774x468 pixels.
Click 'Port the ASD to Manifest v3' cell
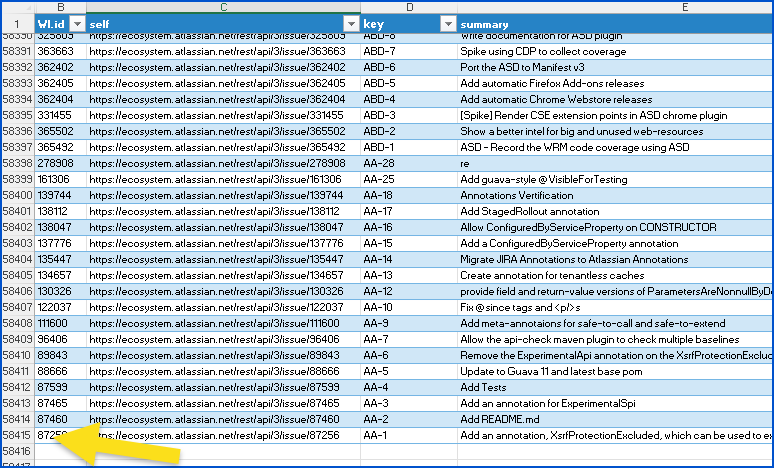click(616, 68)
